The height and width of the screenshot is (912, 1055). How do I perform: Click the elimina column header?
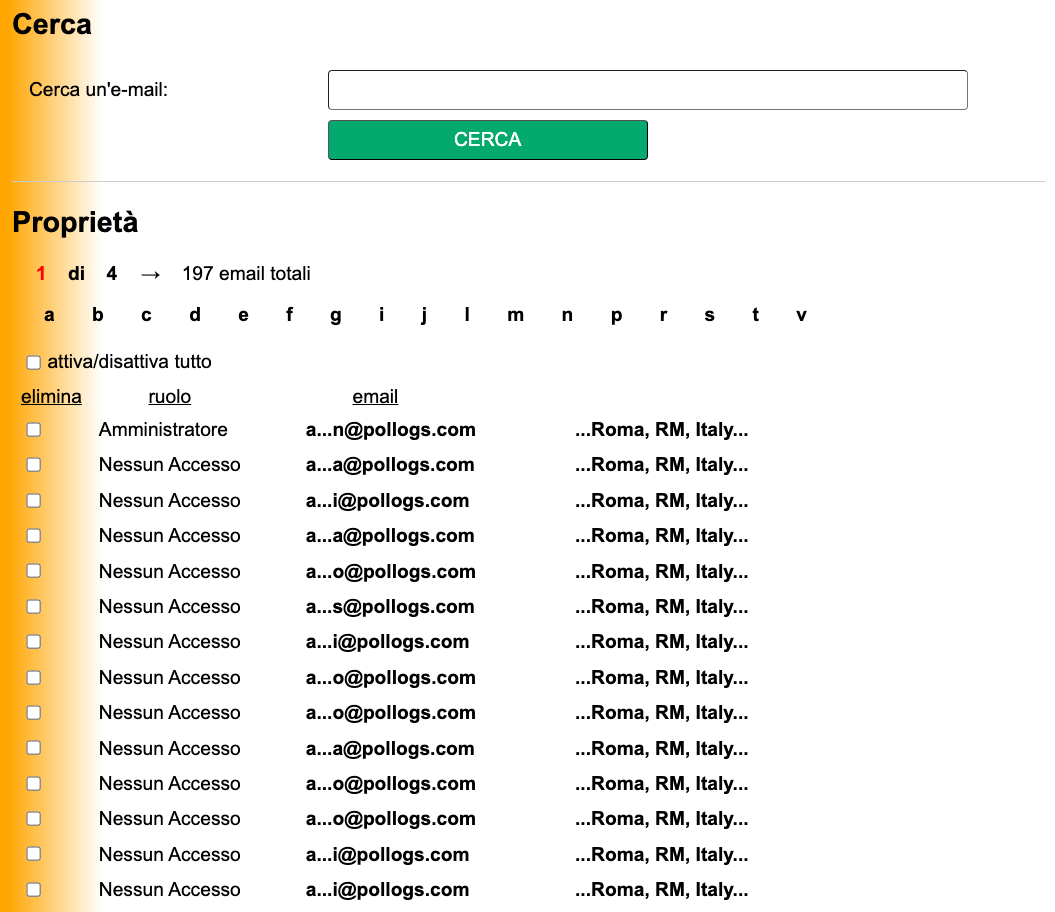[51, 396]
